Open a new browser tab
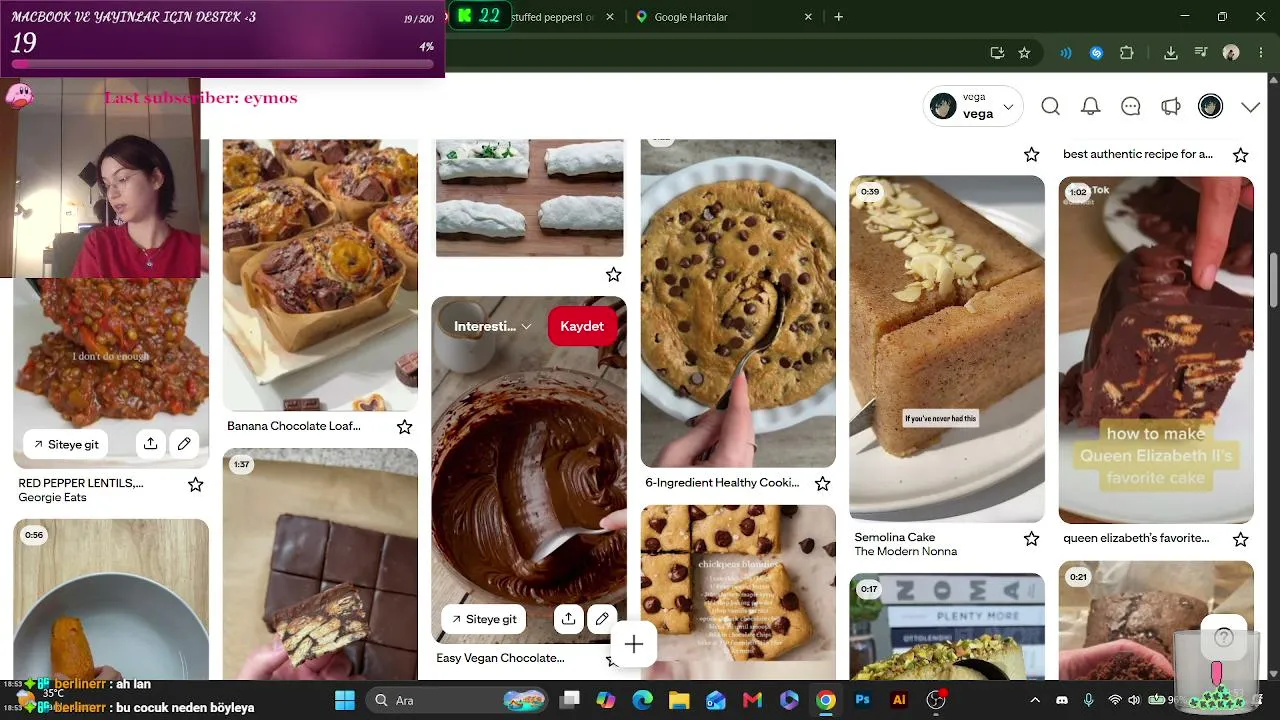The width and height of the screenshot is (1280, 720). point(839,17)
